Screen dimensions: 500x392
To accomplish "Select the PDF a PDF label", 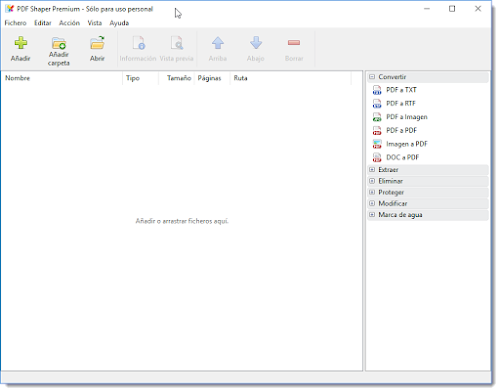I will [401, 130].
